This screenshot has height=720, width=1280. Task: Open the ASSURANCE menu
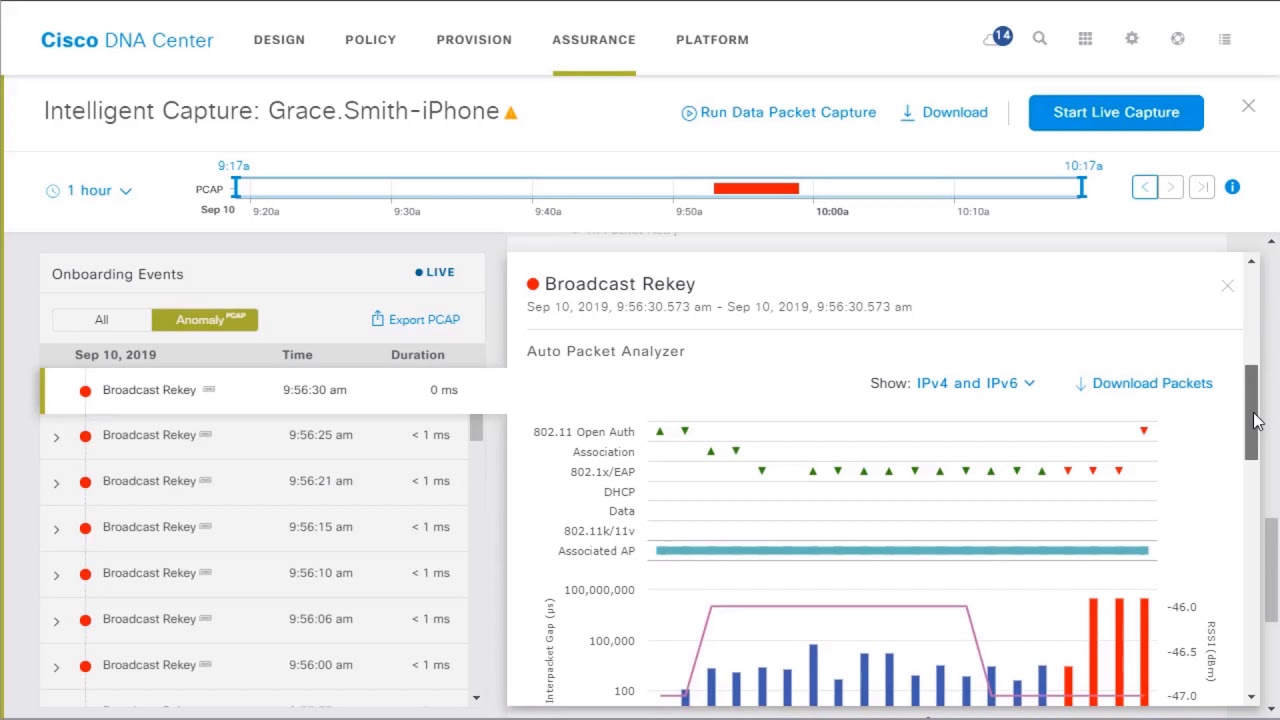pyautogui.click(x=594, y=40)
